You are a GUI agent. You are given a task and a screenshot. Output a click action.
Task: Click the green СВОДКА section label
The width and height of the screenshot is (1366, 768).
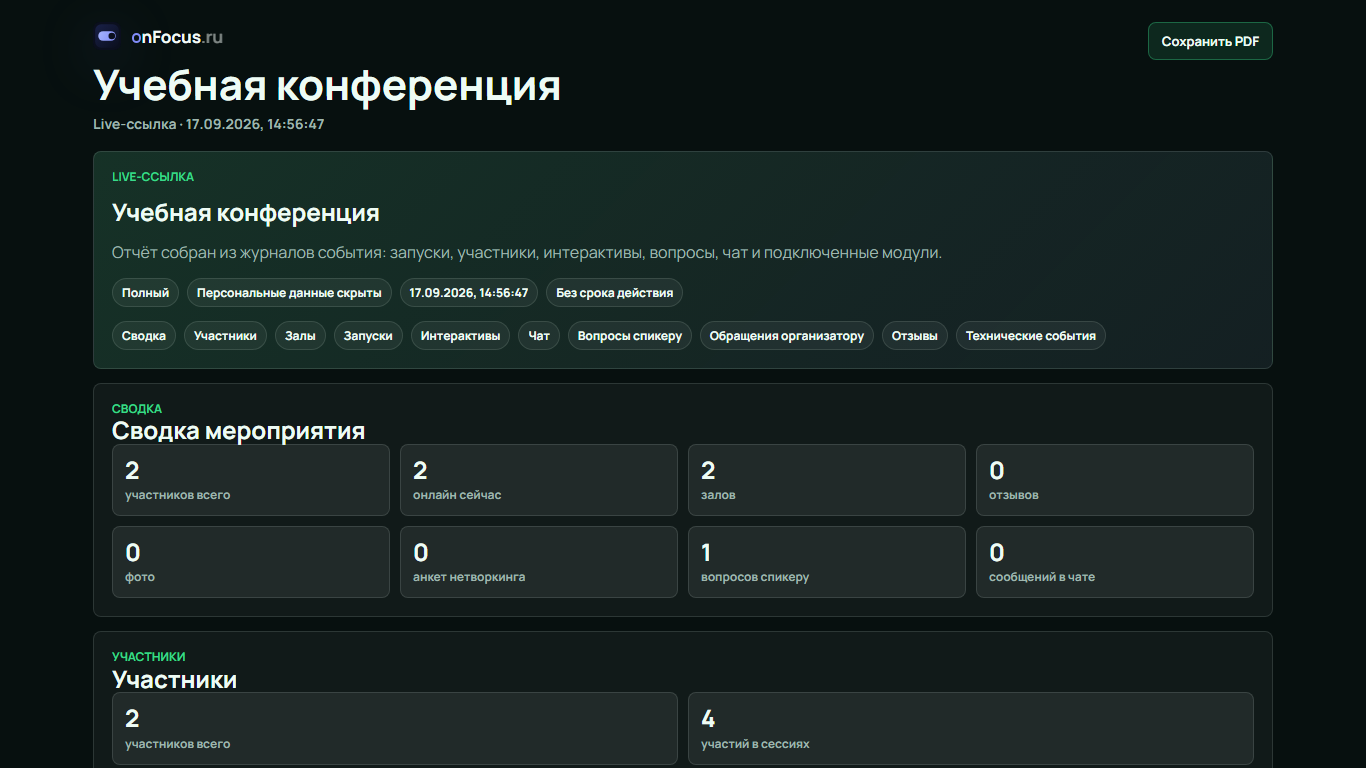[137, 409]
